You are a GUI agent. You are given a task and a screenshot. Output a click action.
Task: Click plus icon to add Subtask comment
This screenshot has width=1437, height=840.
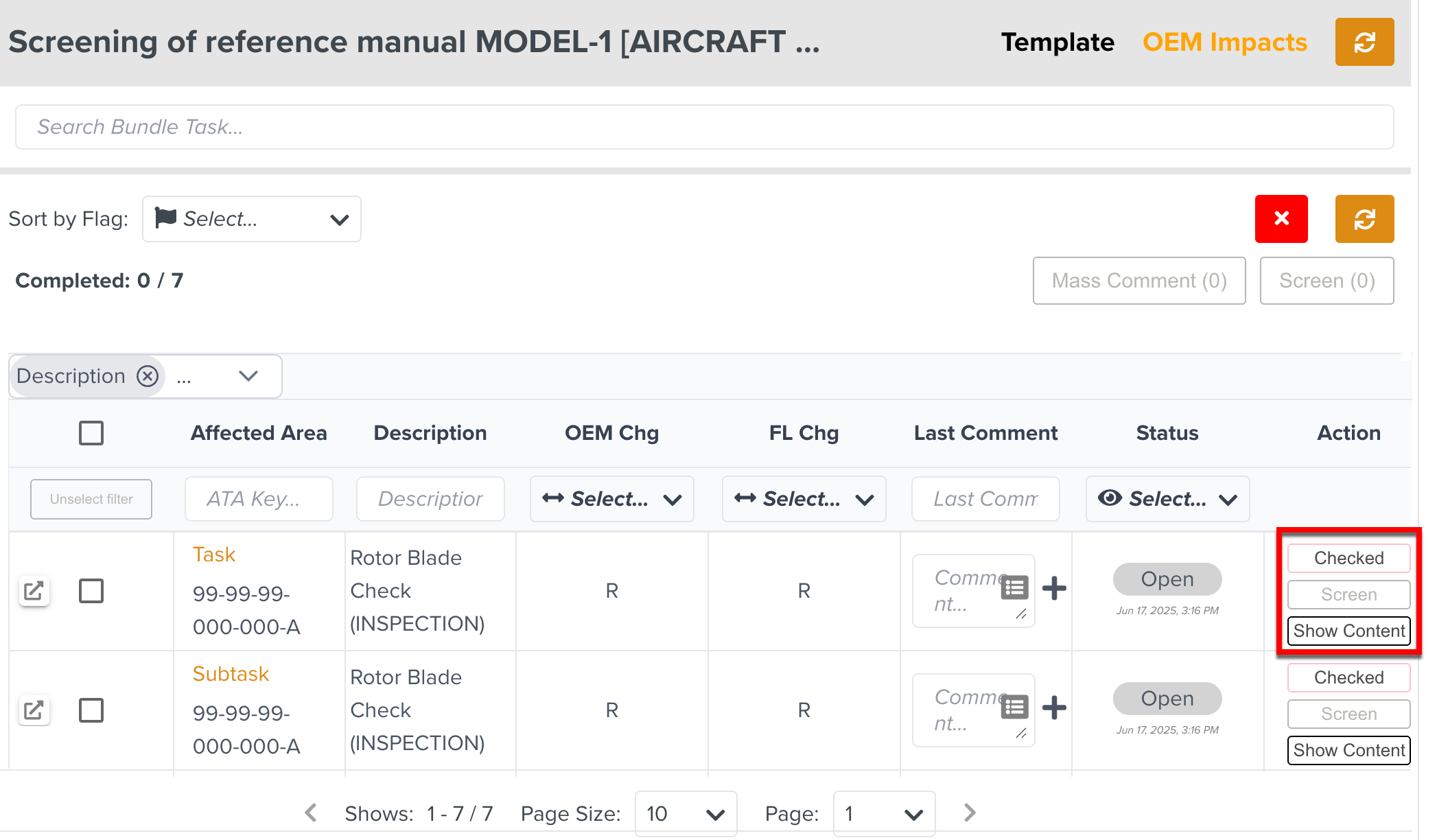[1053, 708]
